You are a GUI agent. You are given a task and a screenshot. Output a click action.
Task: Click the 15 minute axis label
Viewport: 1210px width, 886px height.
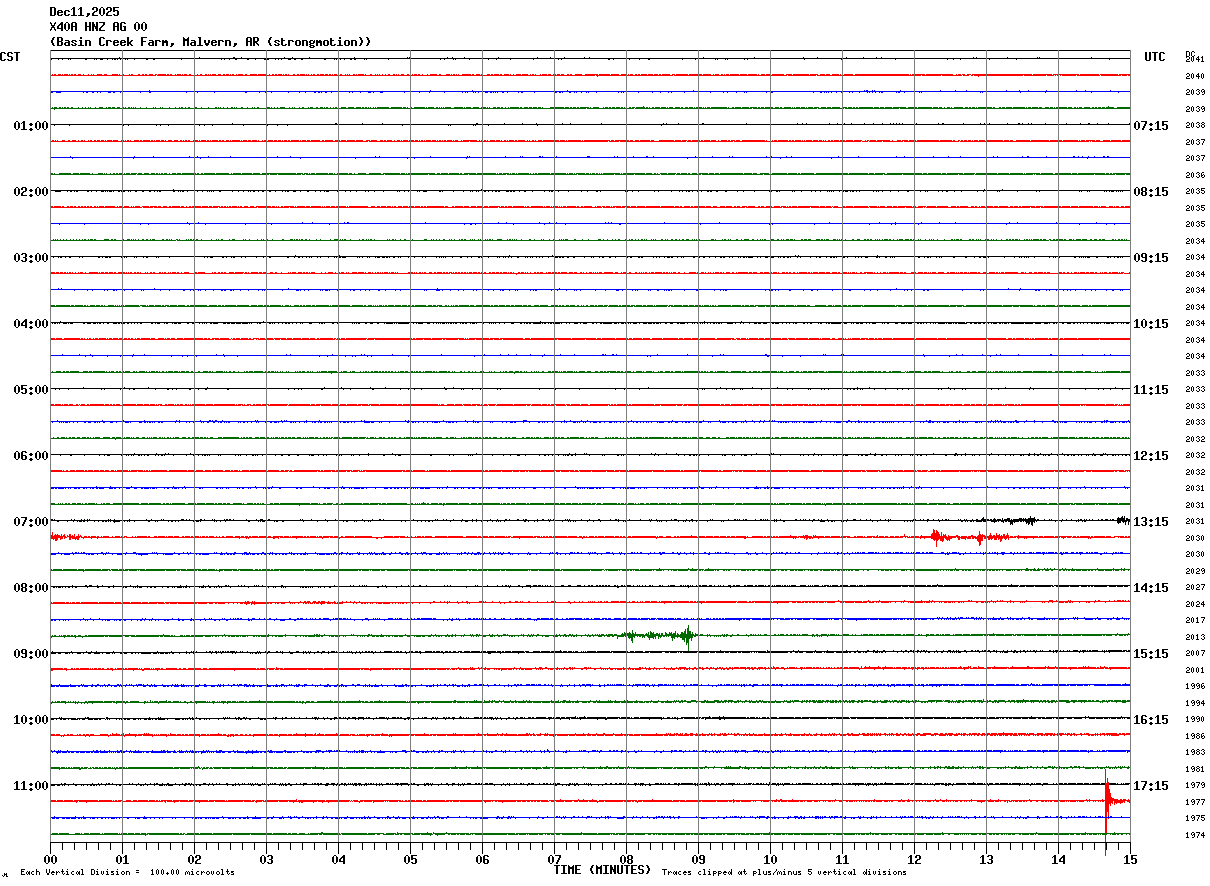coord(1130,859)
